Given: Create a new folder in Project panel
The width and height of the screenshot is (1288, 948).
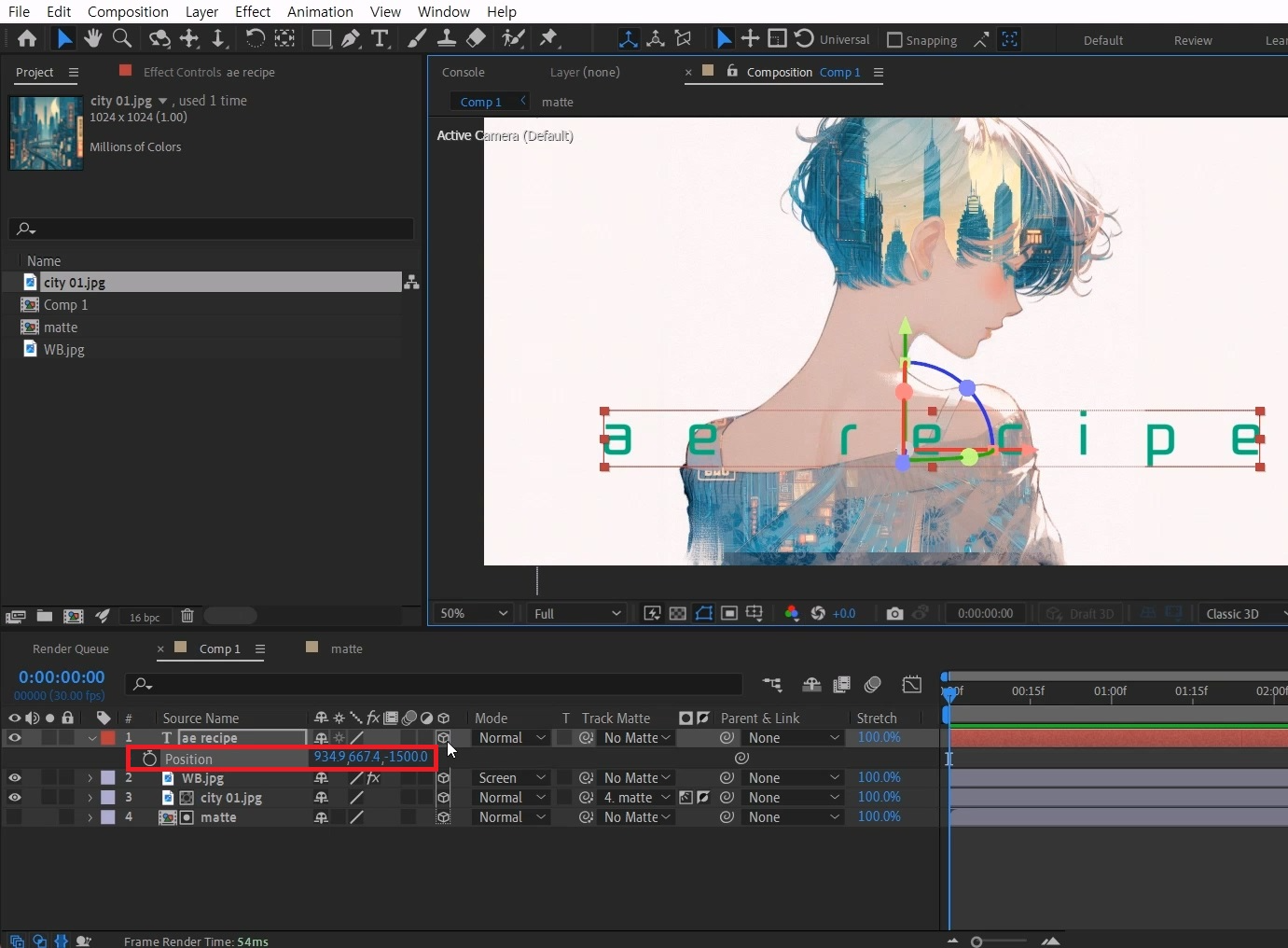Looking at the screenshot, I should tap(45, 616).
